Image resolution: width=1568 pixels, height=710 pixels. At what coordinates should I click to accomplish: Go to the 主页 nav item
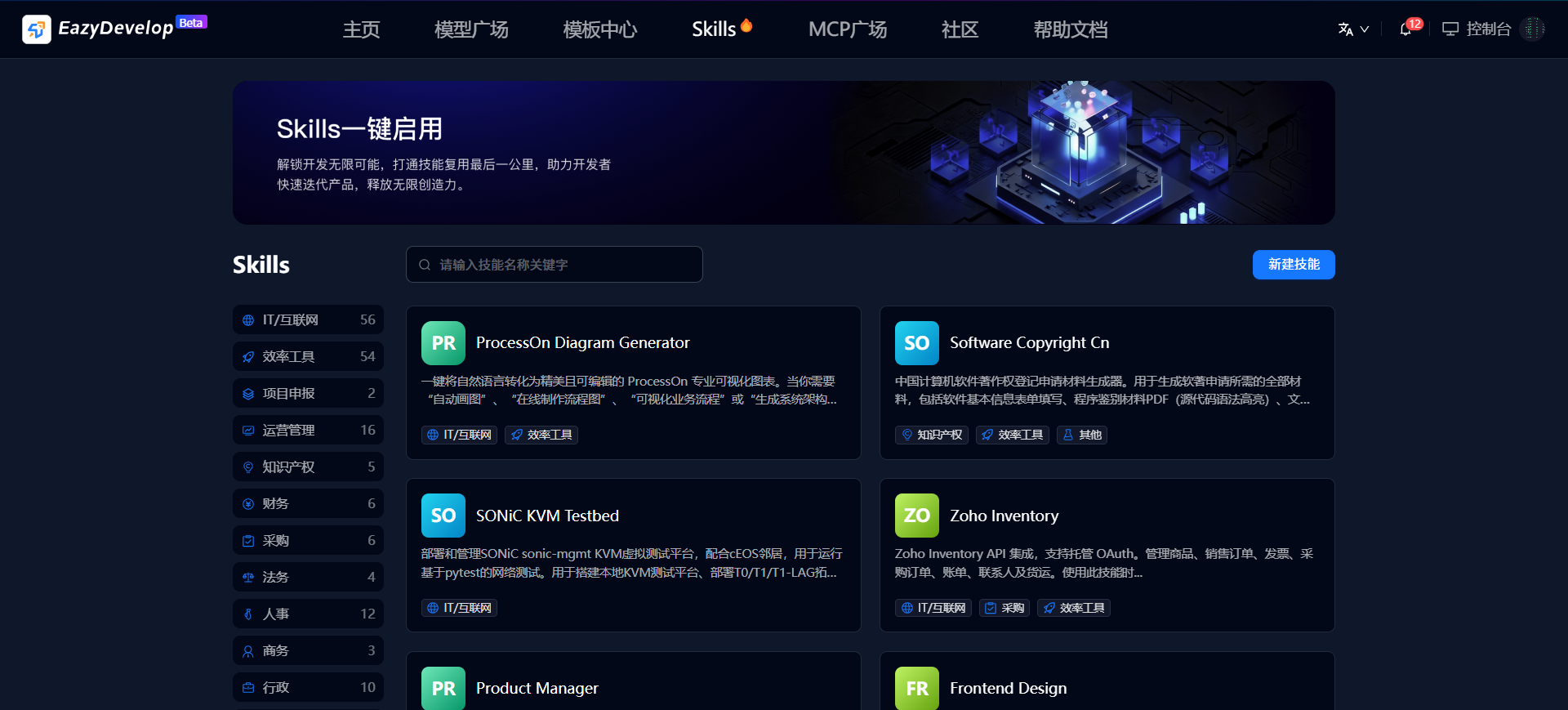pos(362,29)
